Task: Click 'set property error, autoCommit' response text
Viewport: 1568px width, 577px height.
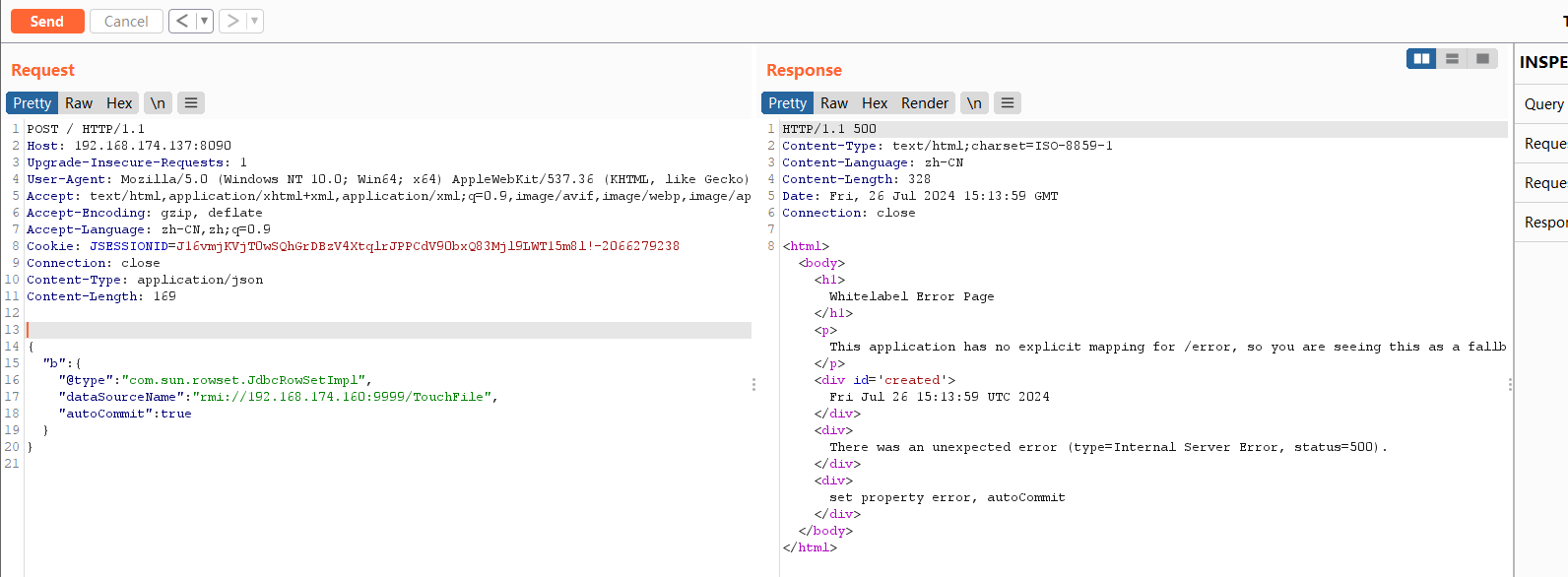Action: click(x=947, y=497)
